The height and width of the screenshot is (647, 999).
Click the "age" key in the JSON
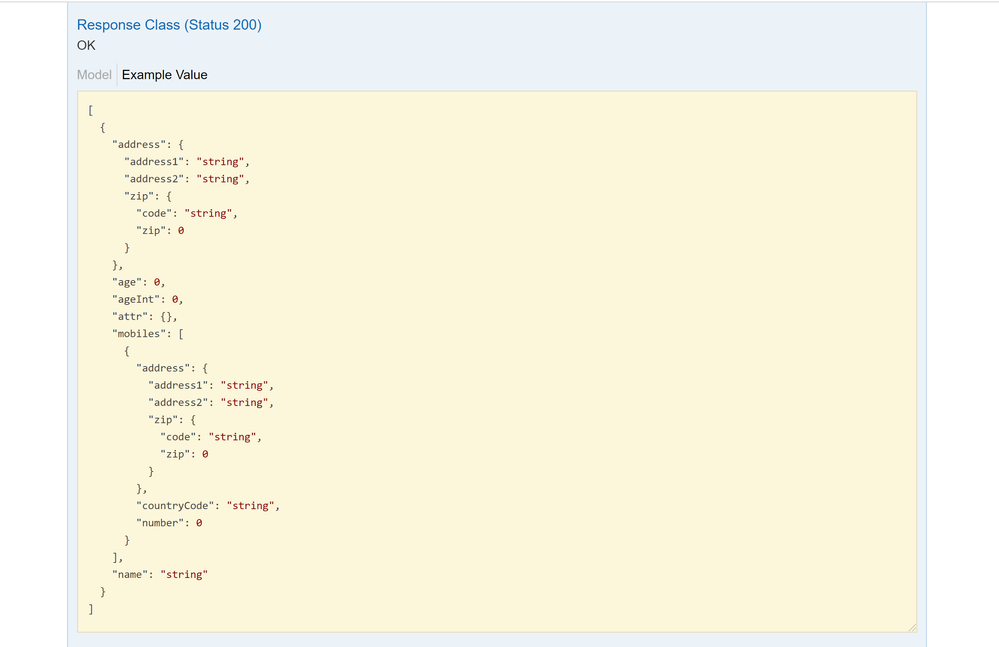(126, 282)
